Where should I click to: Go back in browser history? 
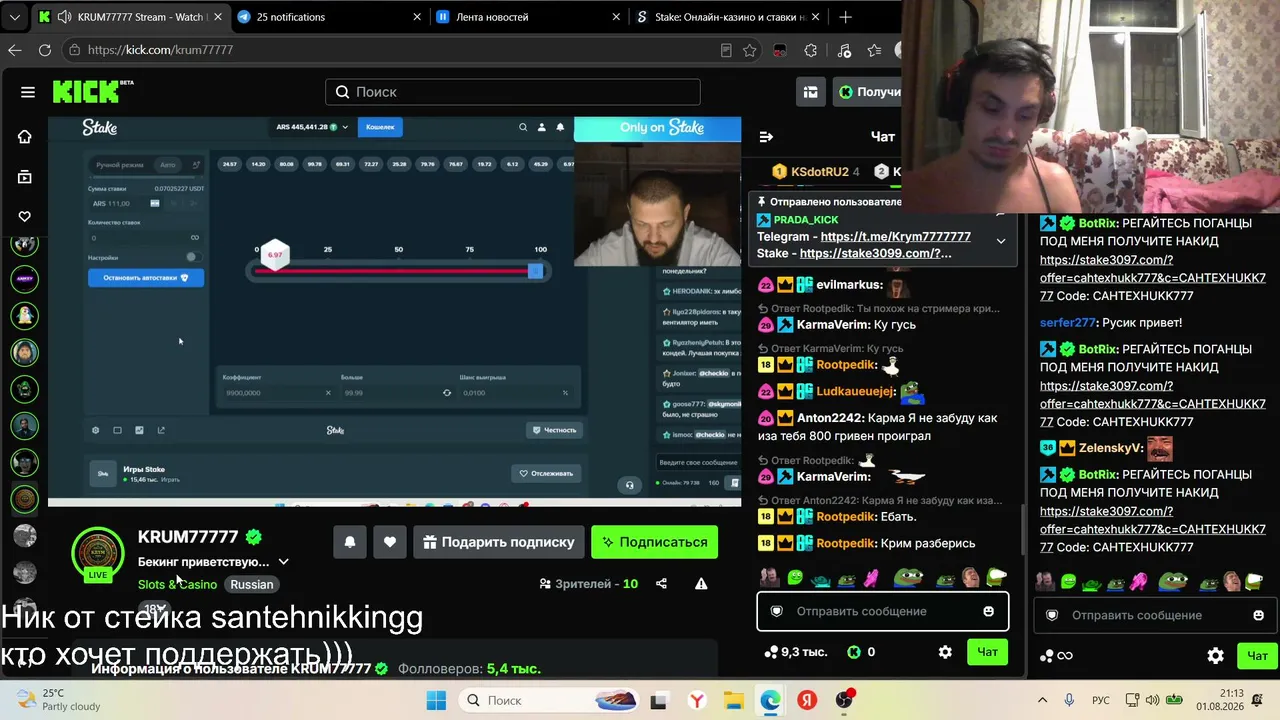pyautogui.click(x=15, y=50)
